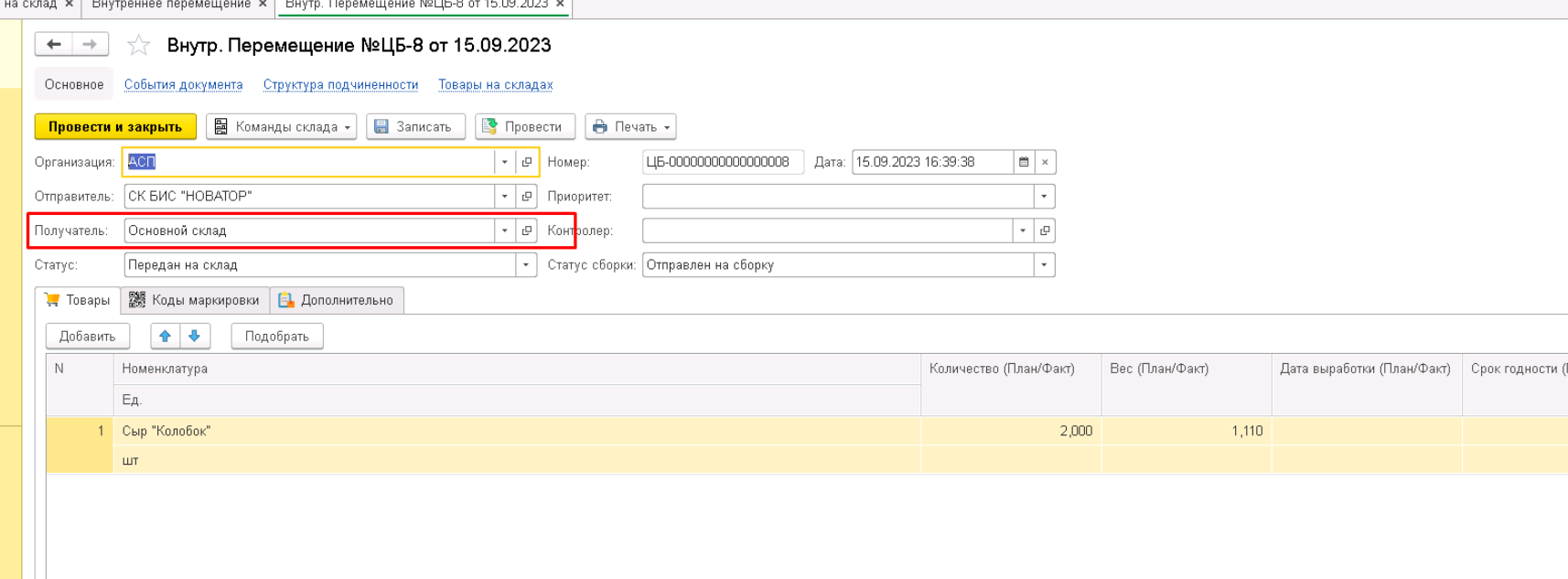Screen dimensions: 1568x579
Task: Sort by Номенклатура column header
Action: coord(518,369)
